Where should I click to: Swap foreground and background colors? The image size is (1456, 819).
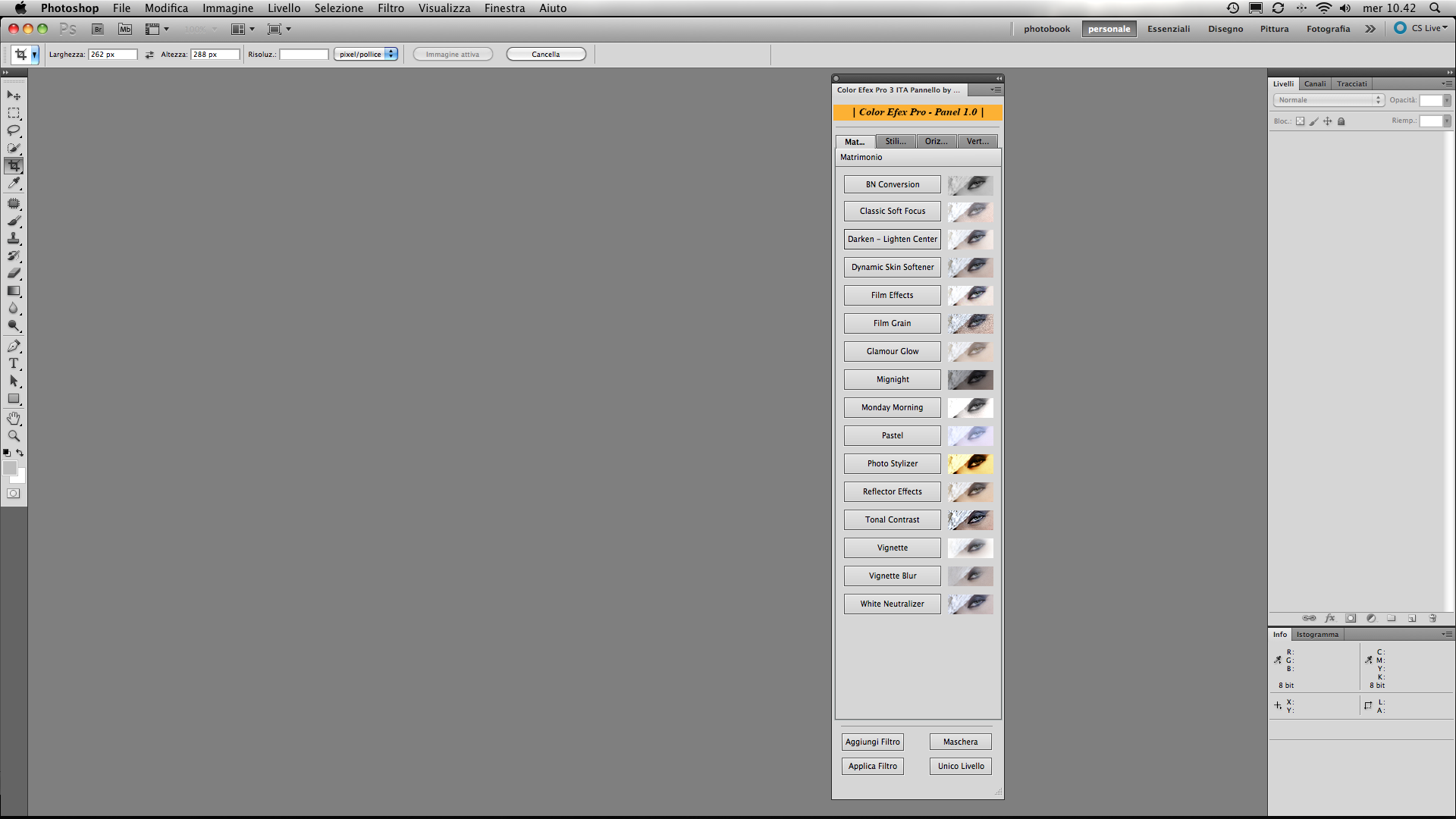[20, 453]
